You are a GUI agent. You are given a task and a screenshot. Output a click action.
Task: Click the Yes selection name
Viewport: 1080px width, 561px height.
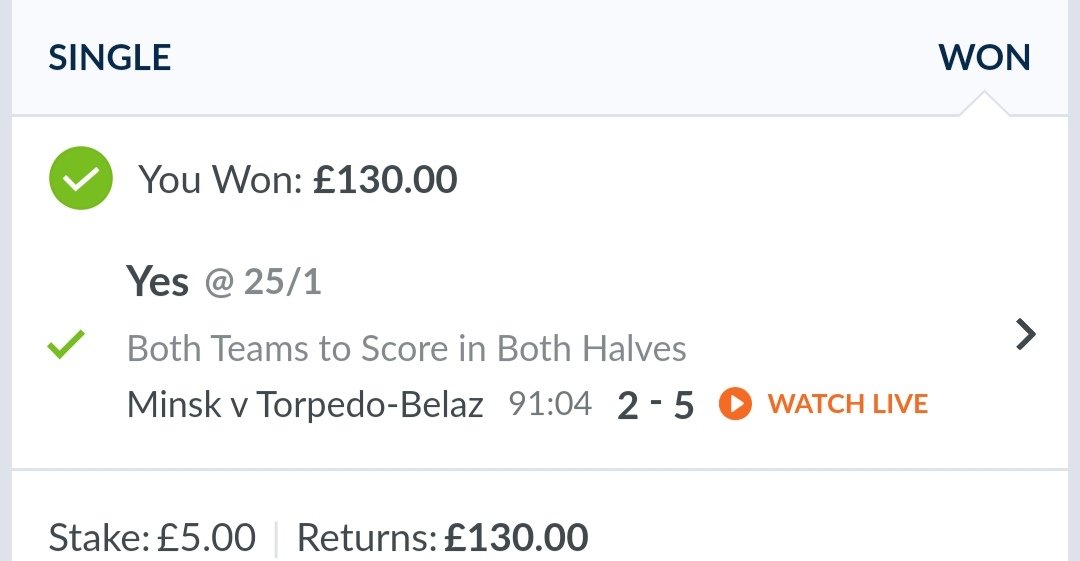(157, 281)
